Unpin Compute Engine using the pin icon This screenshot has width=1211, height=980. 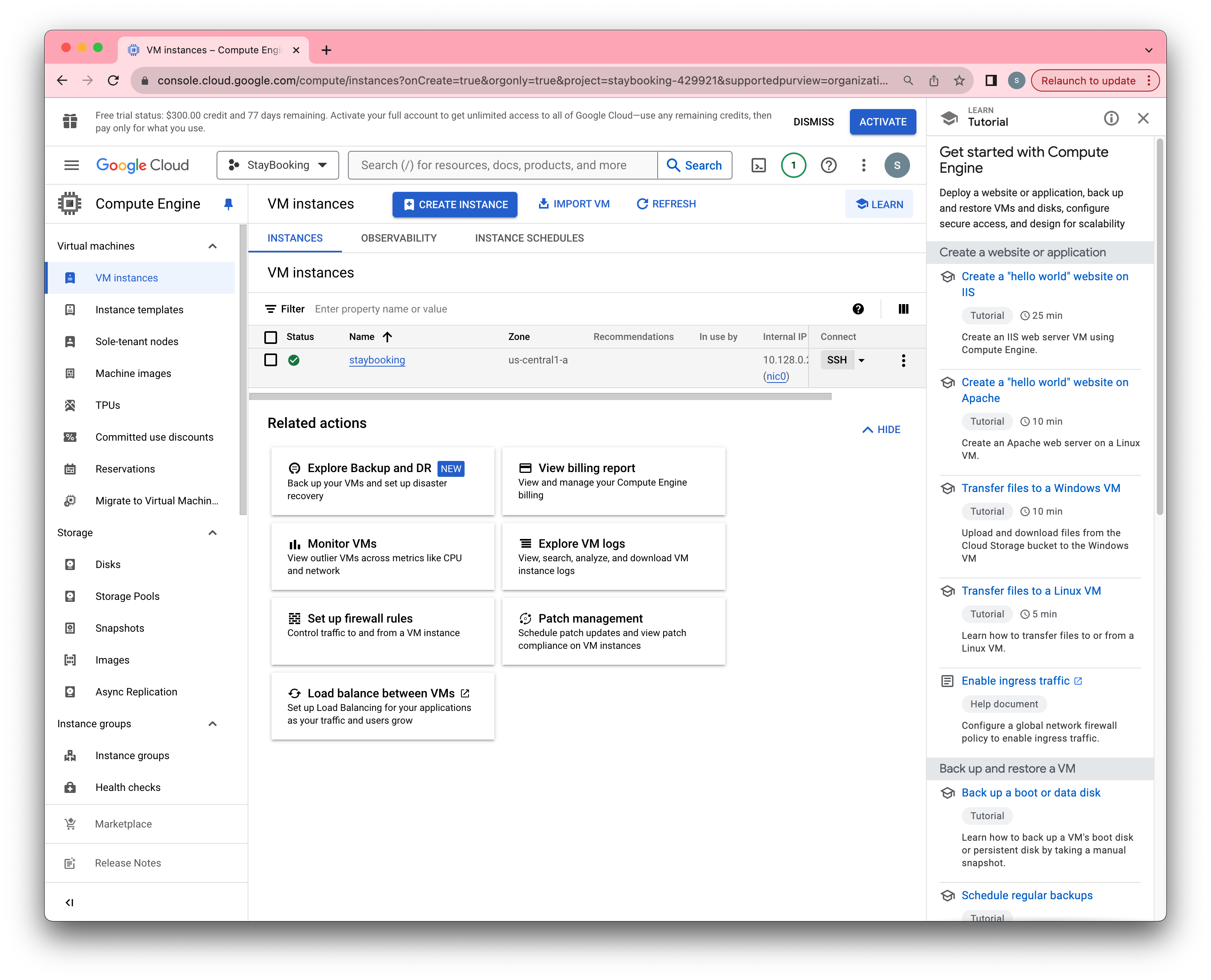click(228, 204)
